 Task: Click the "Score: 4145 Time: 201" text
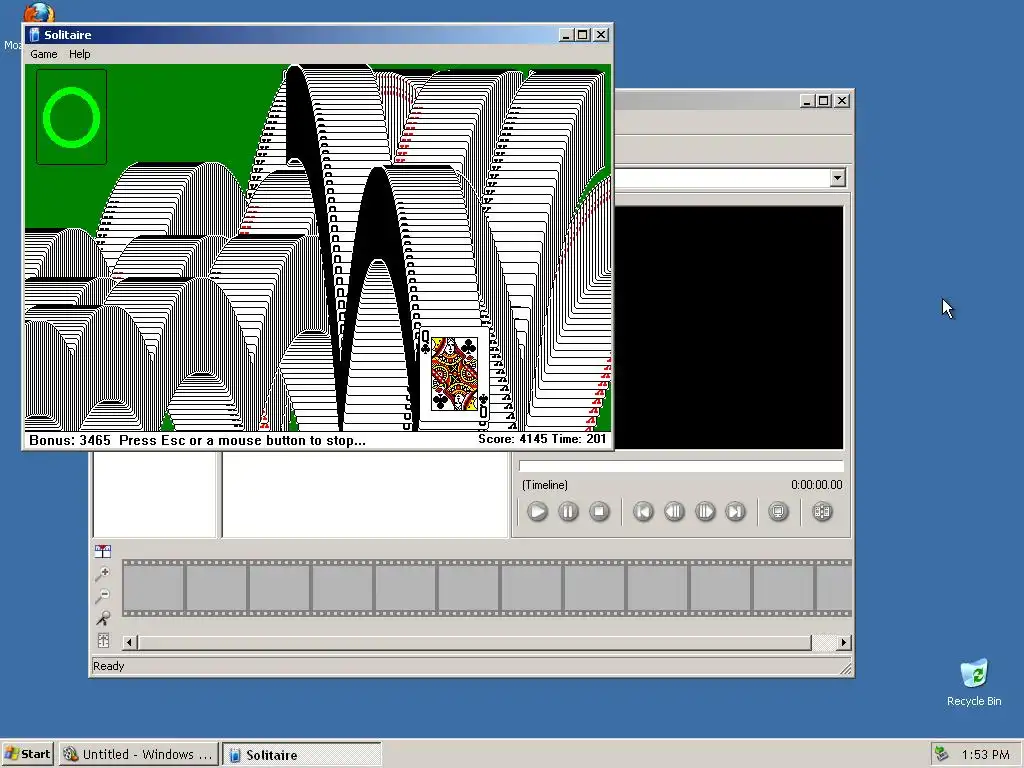(542, 439)
